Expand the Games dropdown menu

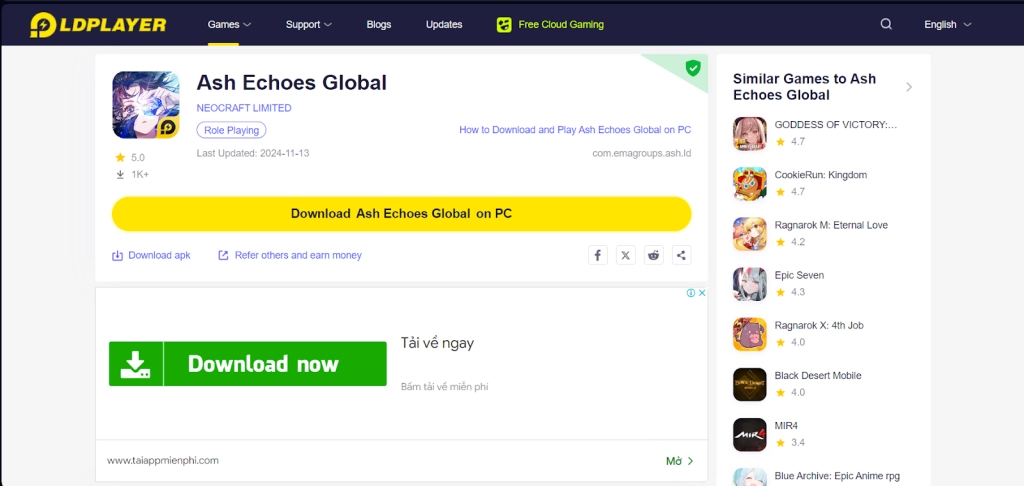tap(229, 24)
